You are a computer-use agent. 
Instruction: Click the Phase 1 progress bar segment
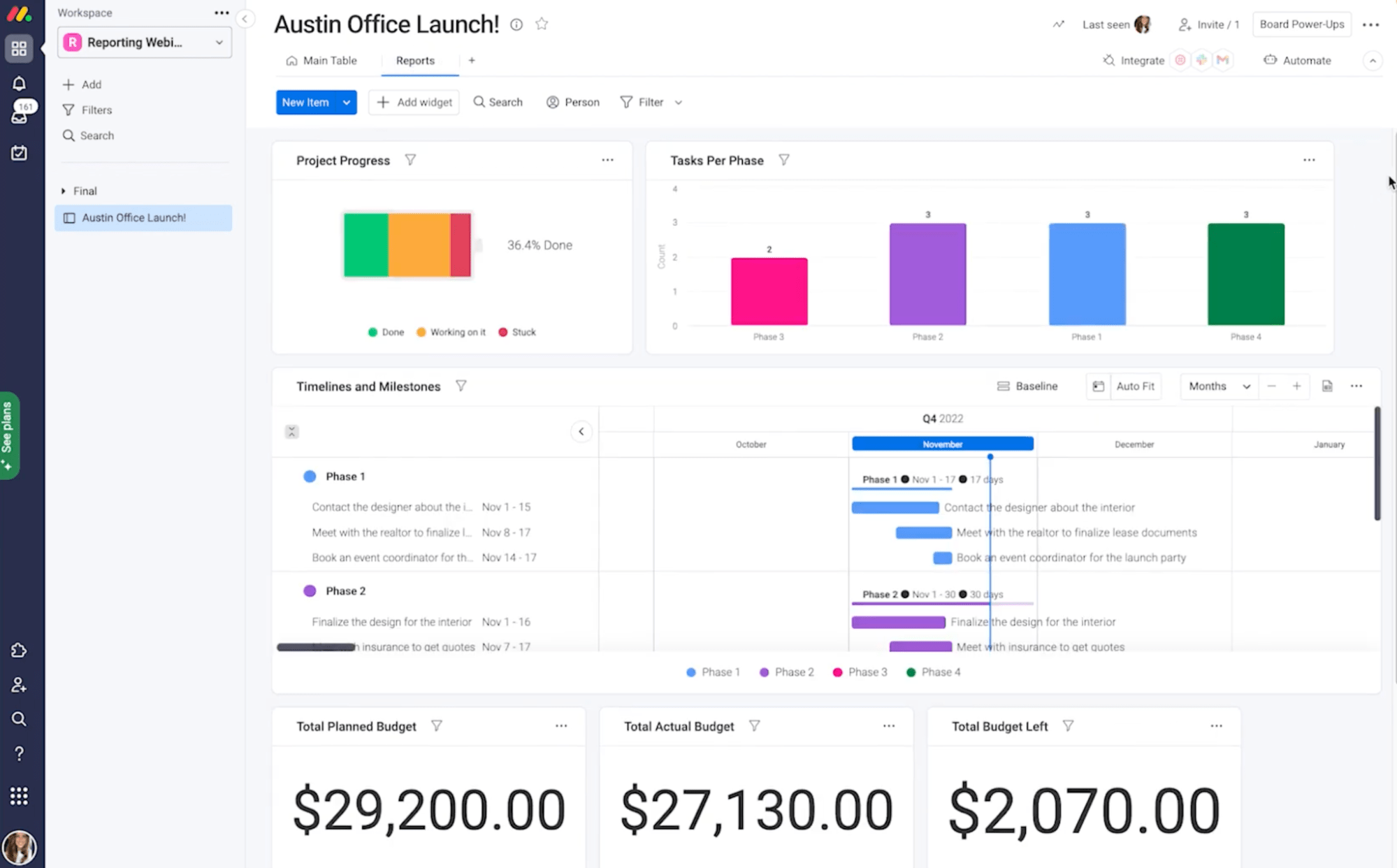pyautogui.click(x=1086, y=275)
